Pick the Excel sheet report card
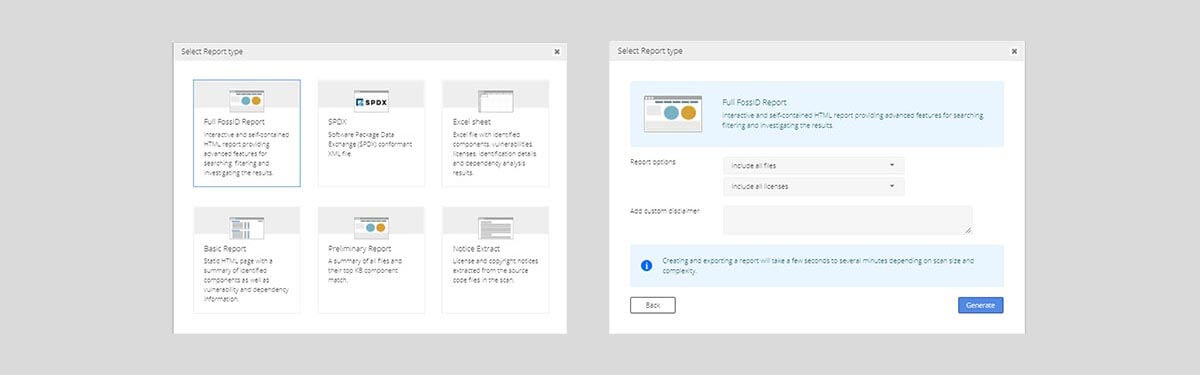The height and width of the screenshot is (375, 1200). [495, 134]
